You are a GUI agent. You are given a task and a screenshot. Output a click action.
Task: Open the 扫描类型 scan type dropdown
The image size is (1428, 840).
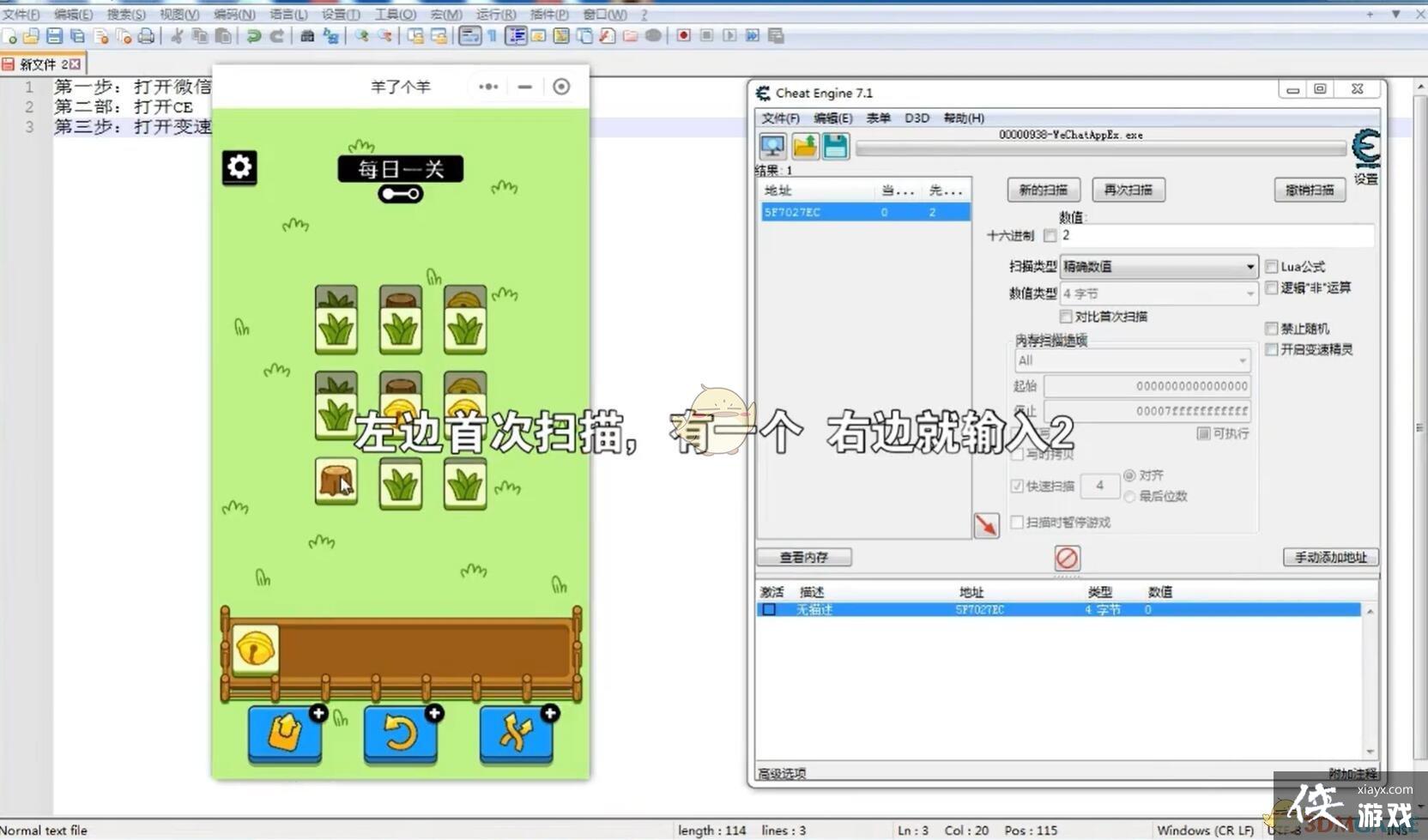pos(1159,267)
